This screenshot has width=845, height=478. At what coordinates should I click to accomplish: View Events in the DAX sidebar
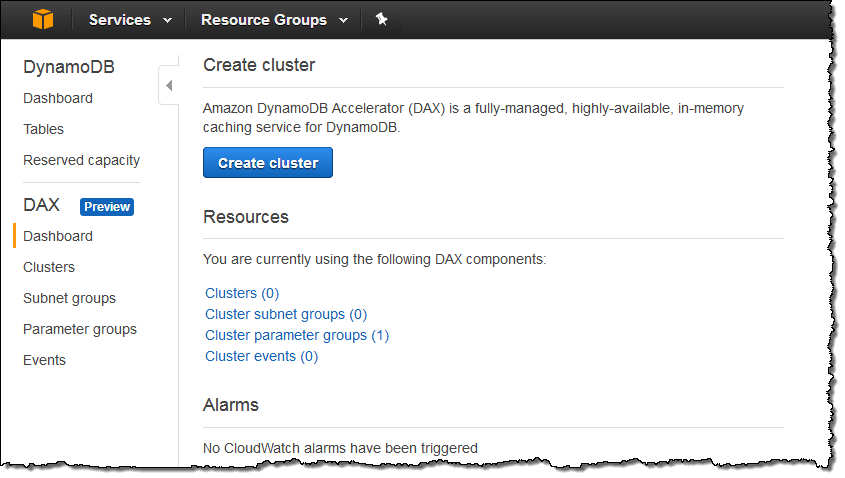pyautogui.click(x=44, y=360)
